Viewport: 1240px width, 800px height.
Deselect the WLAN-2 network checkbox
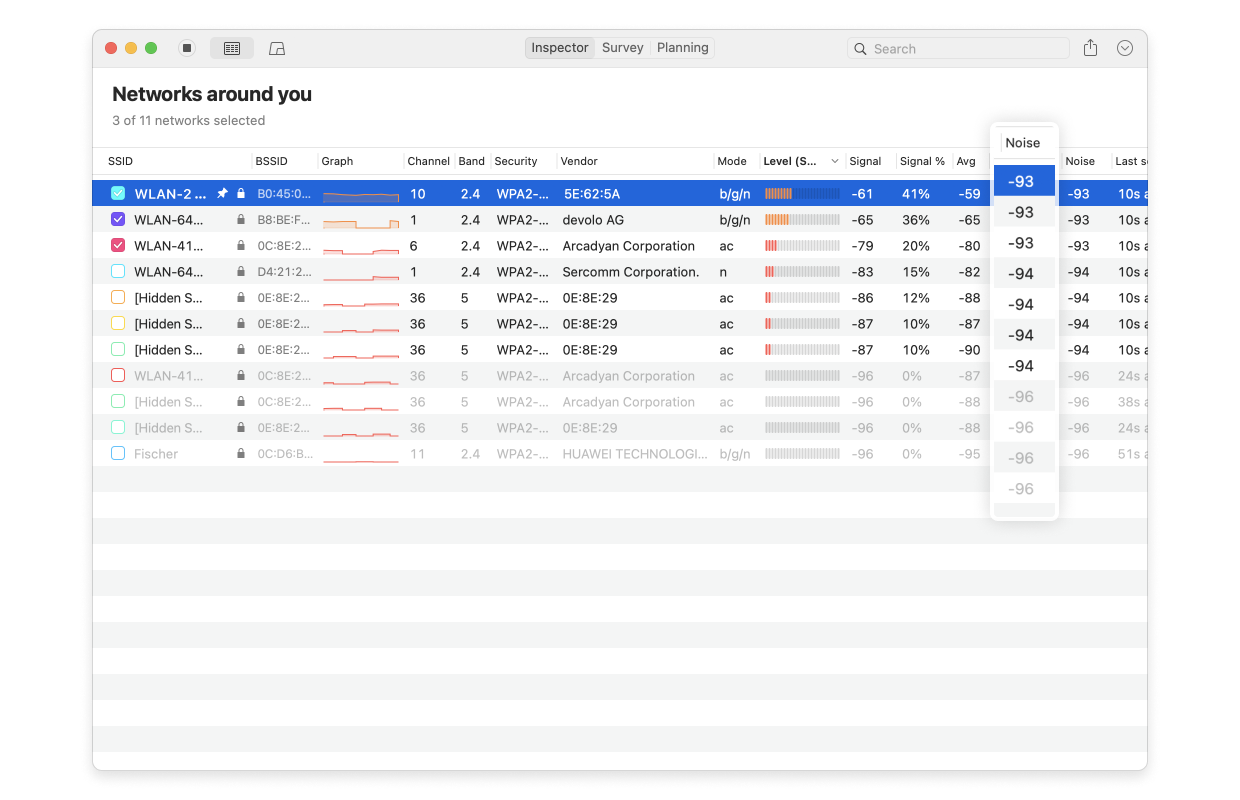[117, 193]
